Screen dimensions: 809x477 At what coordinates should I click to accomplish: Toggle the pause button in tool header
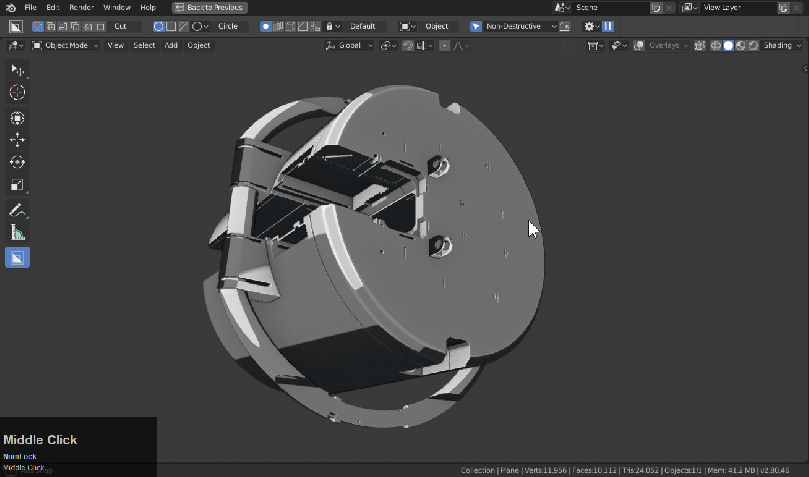pos(608,26)
